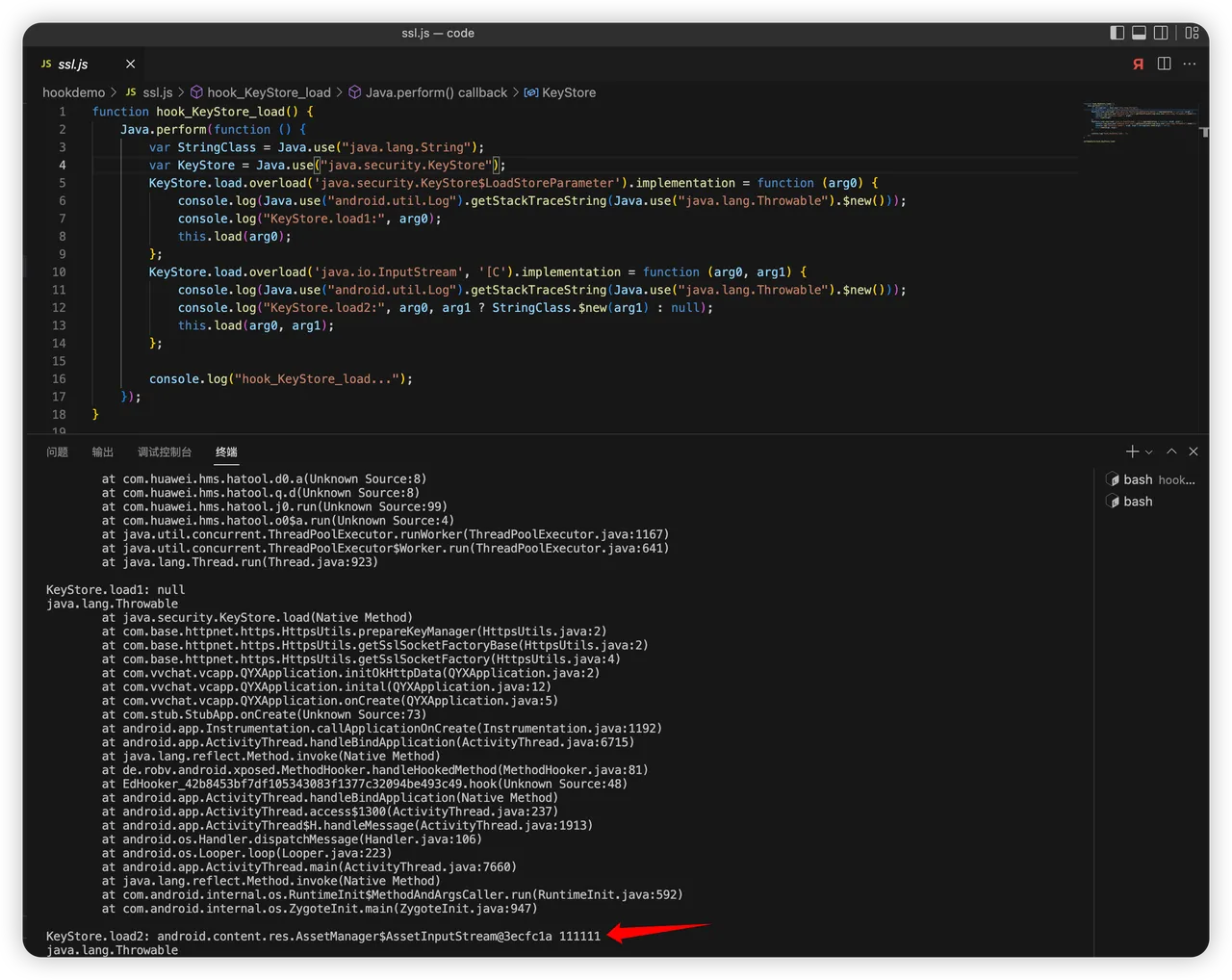The width and height of the screenshot is (1232, 980).
Task: Toggle the primary sidebar layout icon
Action: click(1116, 33)
